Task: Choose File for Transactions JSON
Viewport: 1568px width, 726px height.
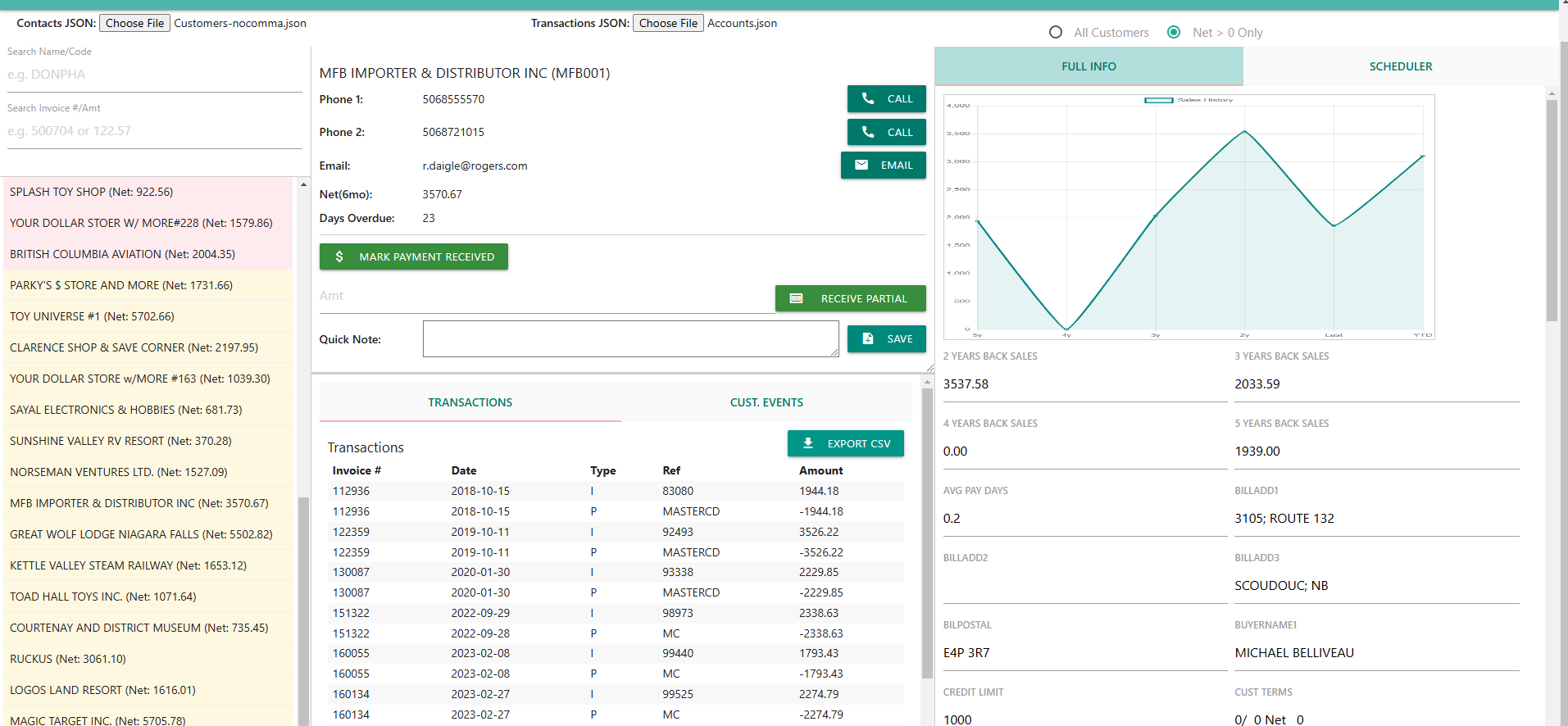Action: 668,23
